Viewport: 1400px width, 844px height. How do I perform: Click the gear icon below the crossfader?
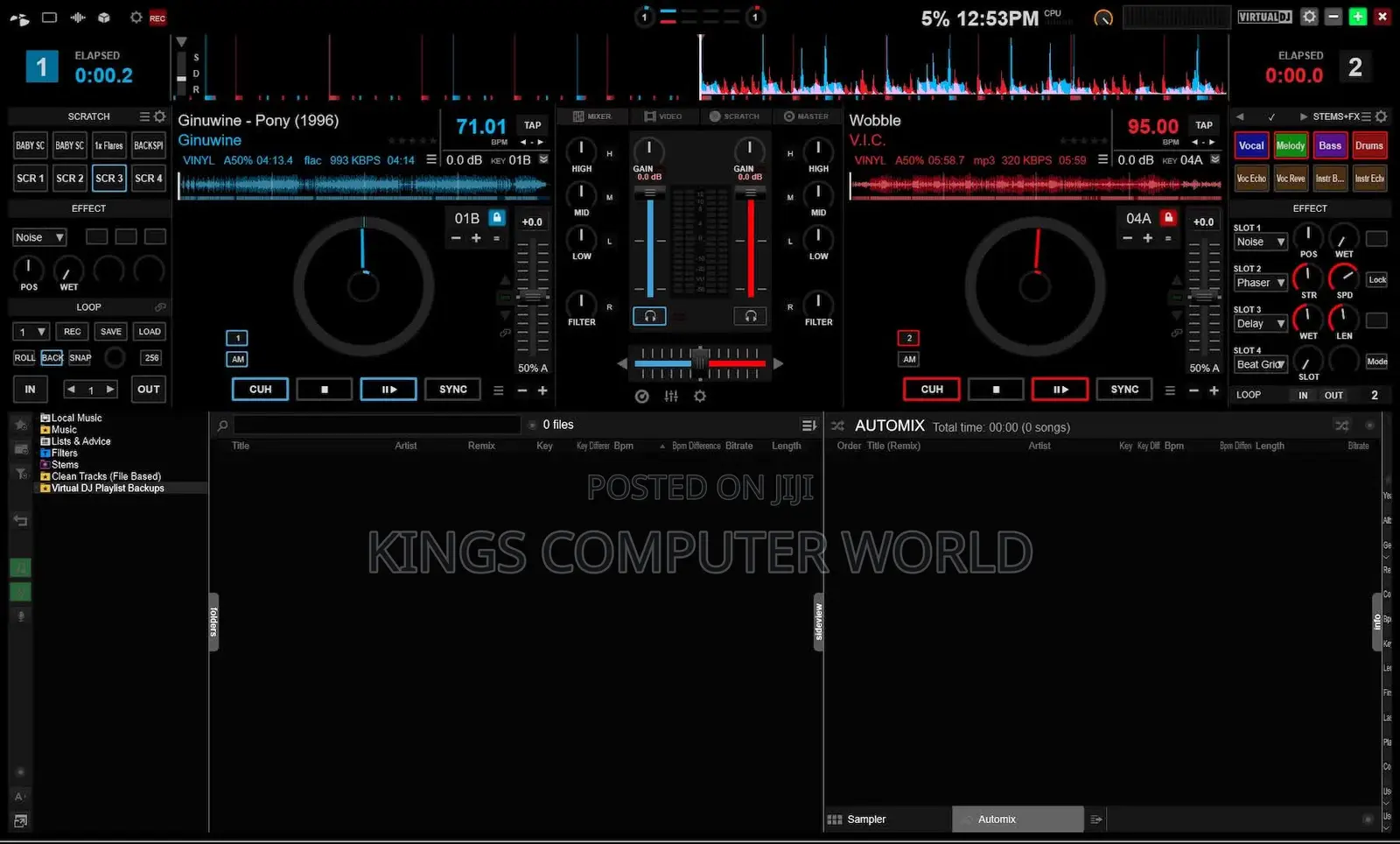click(700, 397)
